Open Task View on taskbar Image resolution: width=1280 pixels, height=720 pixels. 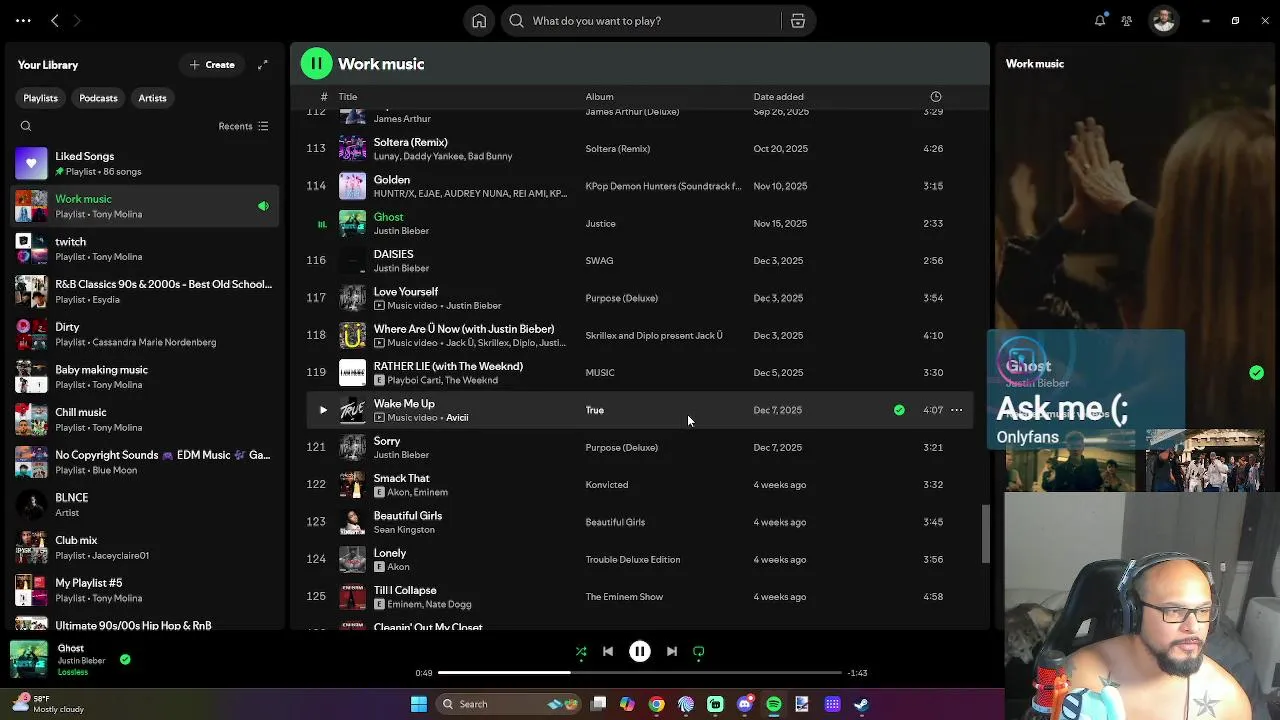click(598, 704)
